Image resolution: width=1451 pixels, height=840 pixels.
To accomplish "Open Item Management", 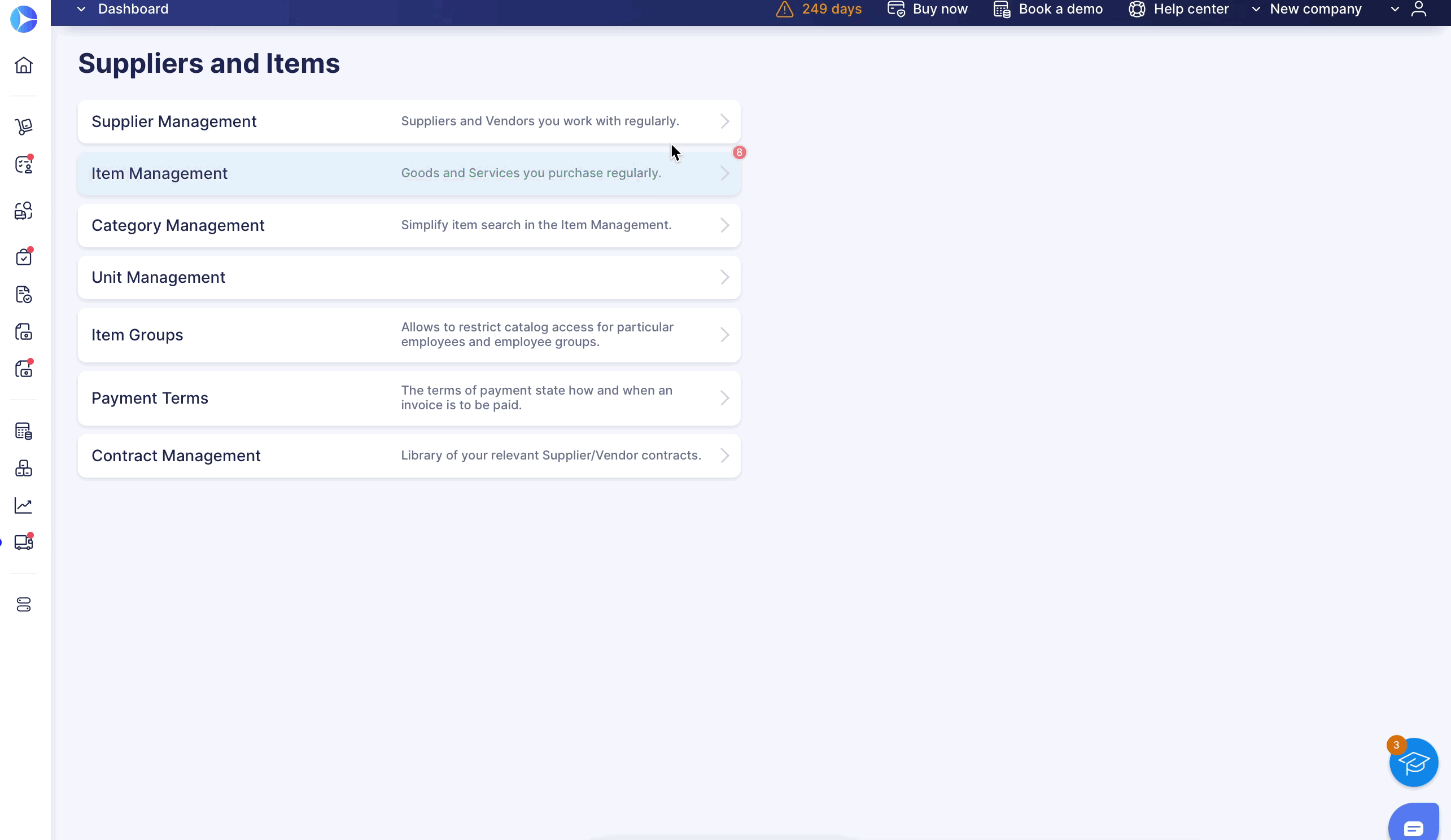I will (409, 173).
